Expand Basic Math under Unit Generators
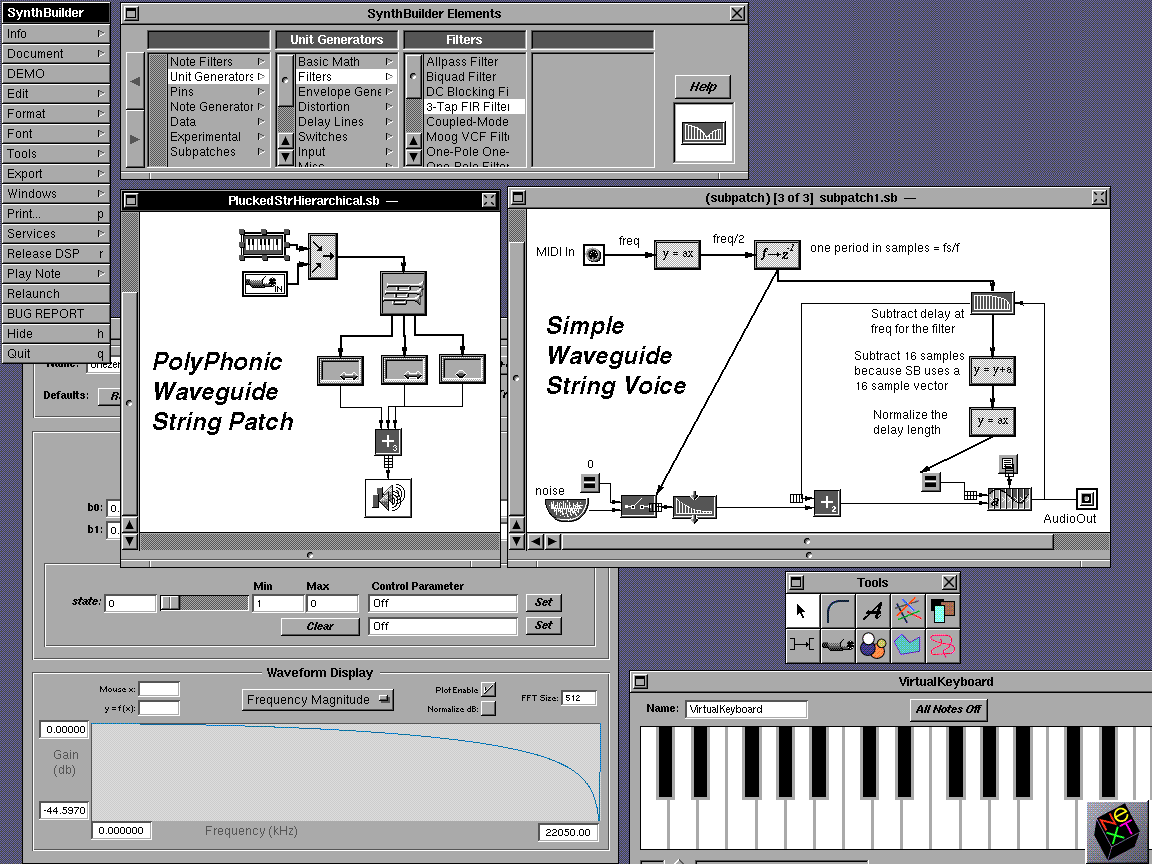The width and height of the screenshot is (1152, 864). click(x=346, y=62)
